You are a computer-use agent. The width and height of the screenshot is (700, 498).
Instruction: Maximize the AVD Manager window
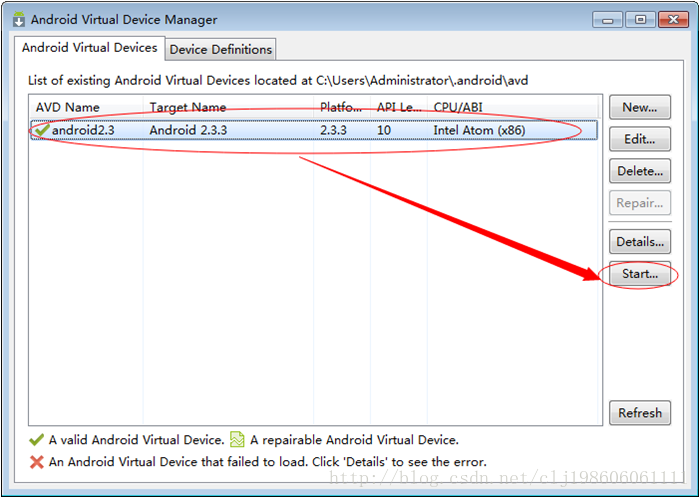(x=640, y=20)
